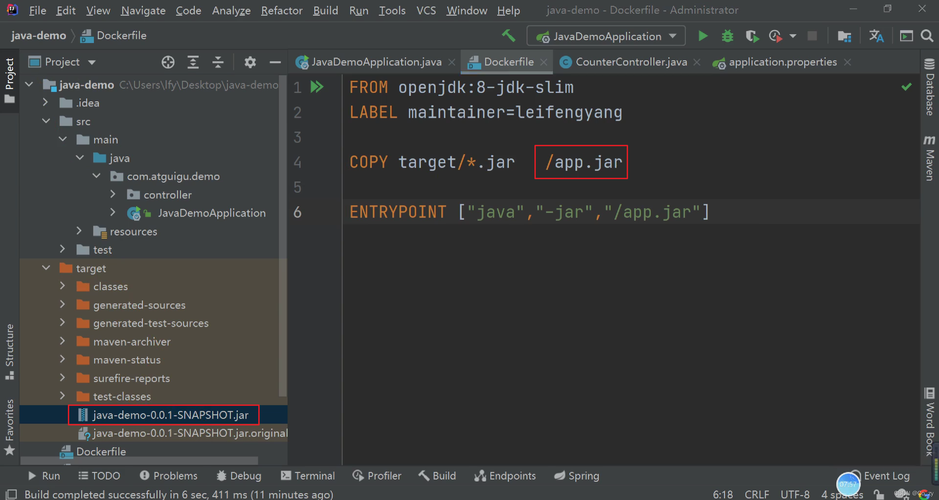
Task: Expand the controller package
Action: (113, 195)
